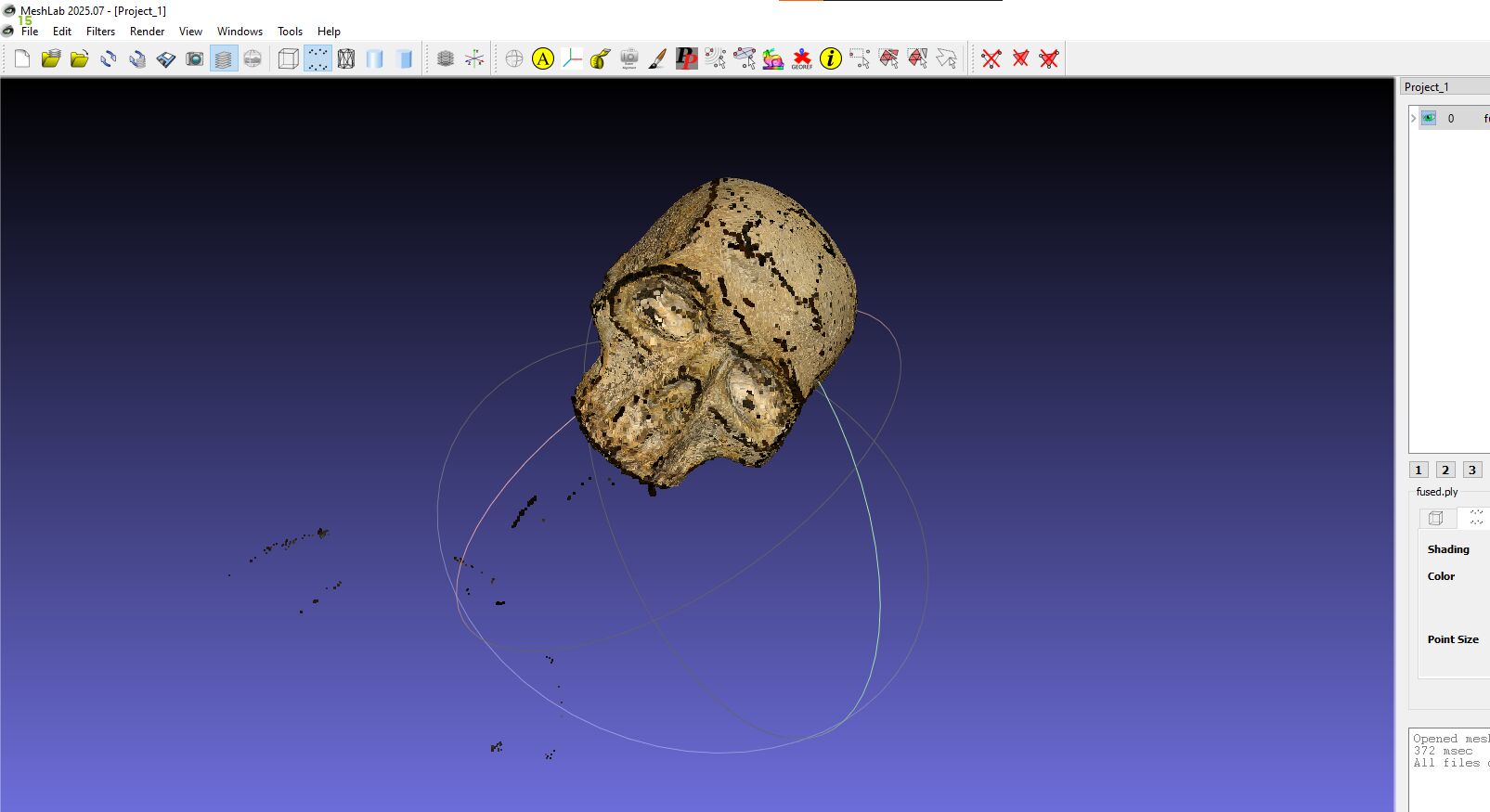This screenshot has height=812, width=1490.
Task: Toggle Bounding Box display mode
Action: coord(289,59)
